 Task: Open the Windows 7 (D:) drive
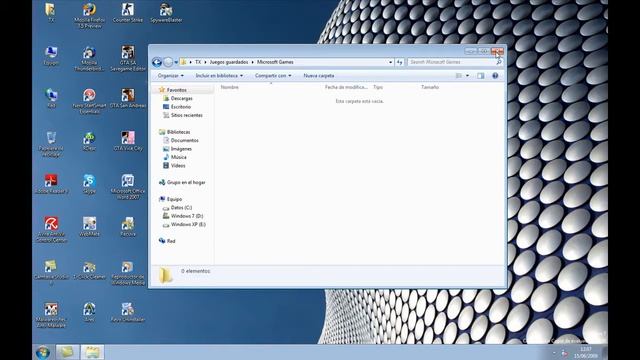[x=187, y=216]
